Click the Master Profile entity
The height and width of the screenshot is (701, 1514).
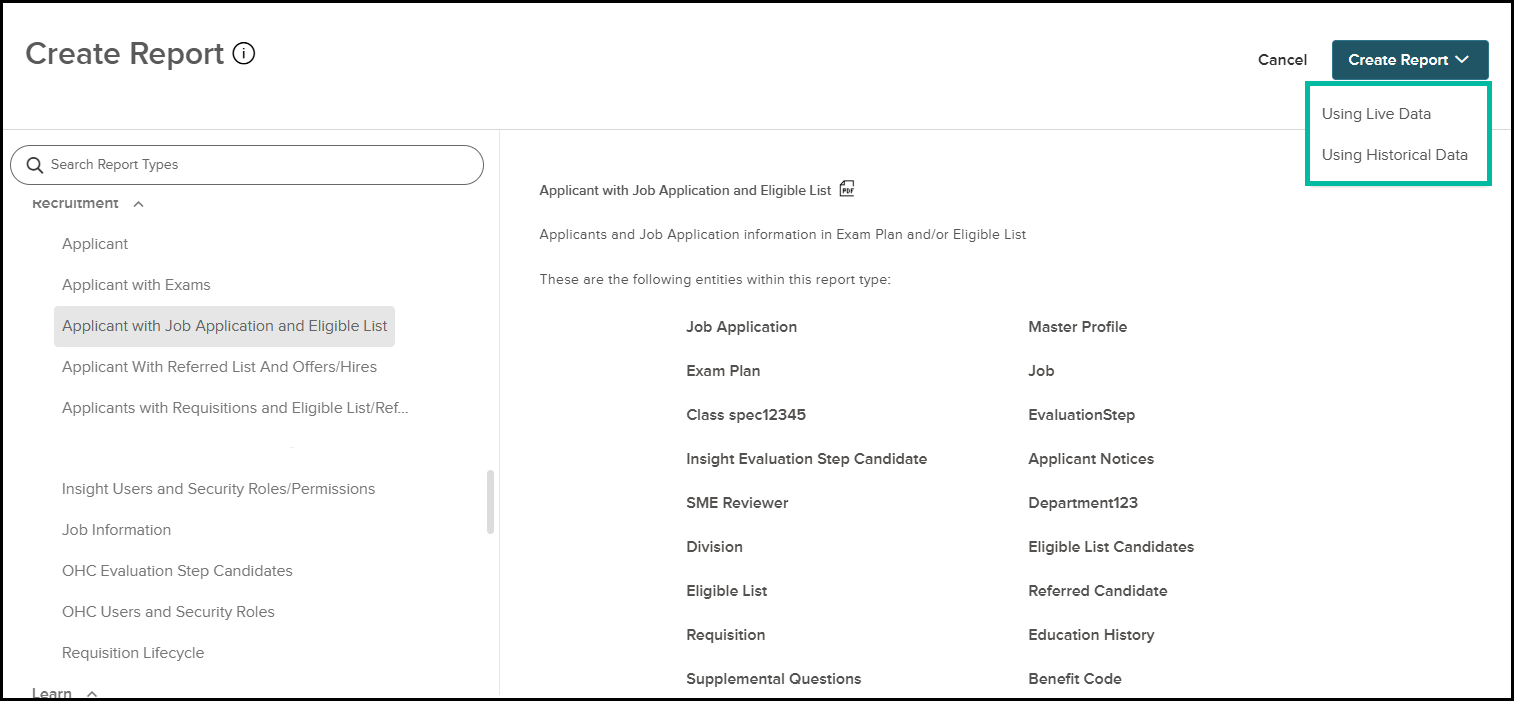[1077, 327]
